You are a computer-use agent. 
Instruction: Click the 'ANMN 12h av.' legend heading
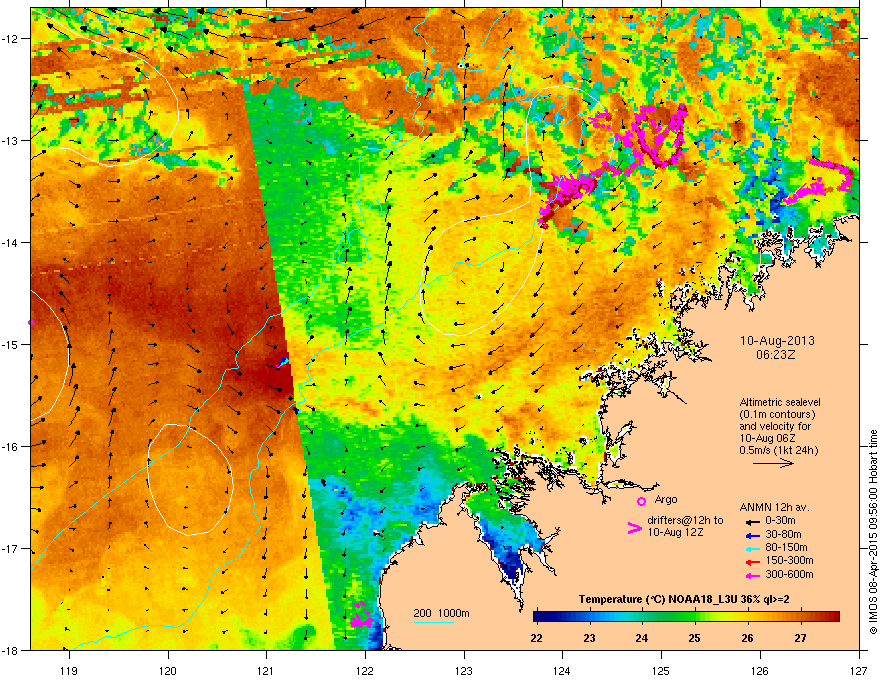(x=774, y=507)
